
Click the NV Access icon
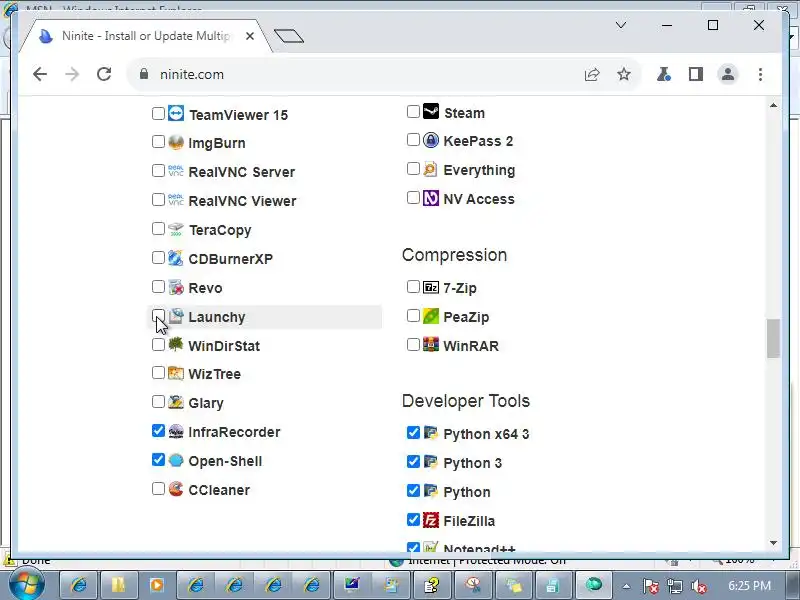431,198
